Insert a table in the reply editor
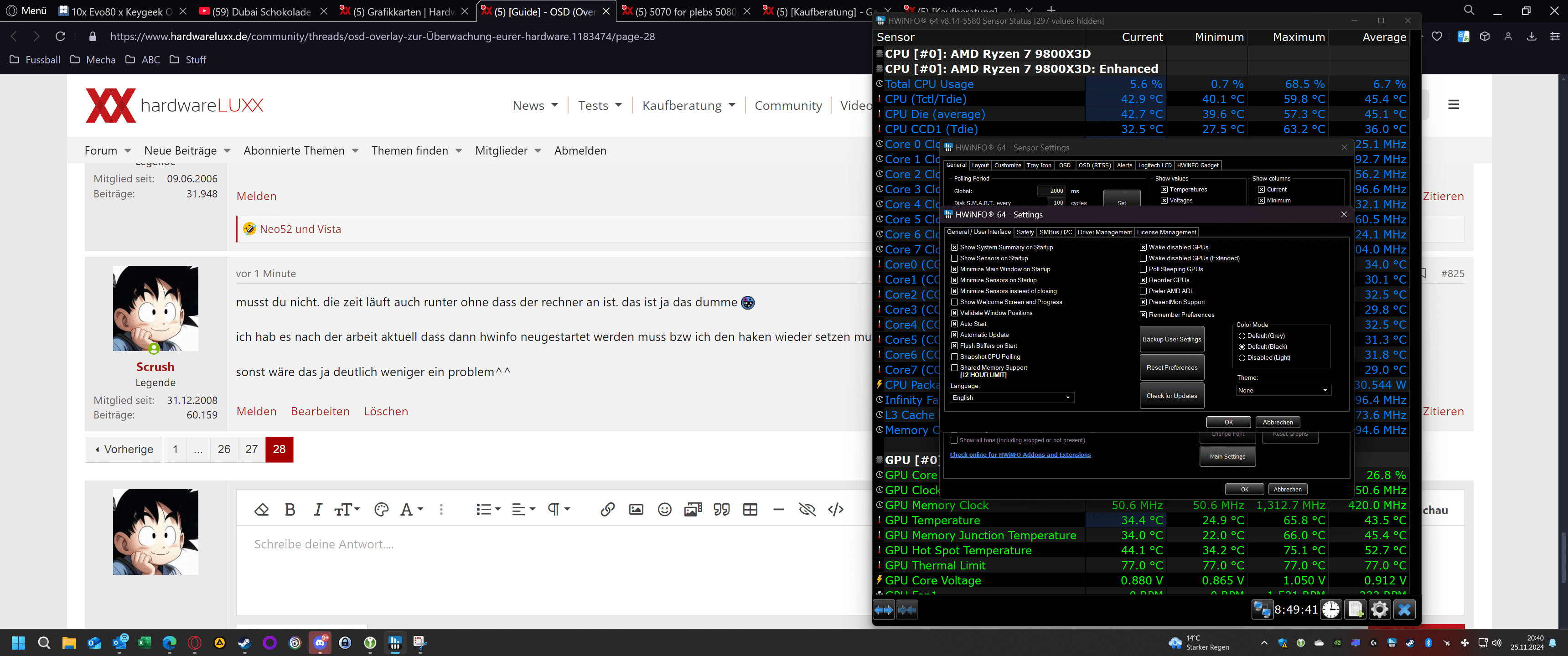 [x=750, y=509]
